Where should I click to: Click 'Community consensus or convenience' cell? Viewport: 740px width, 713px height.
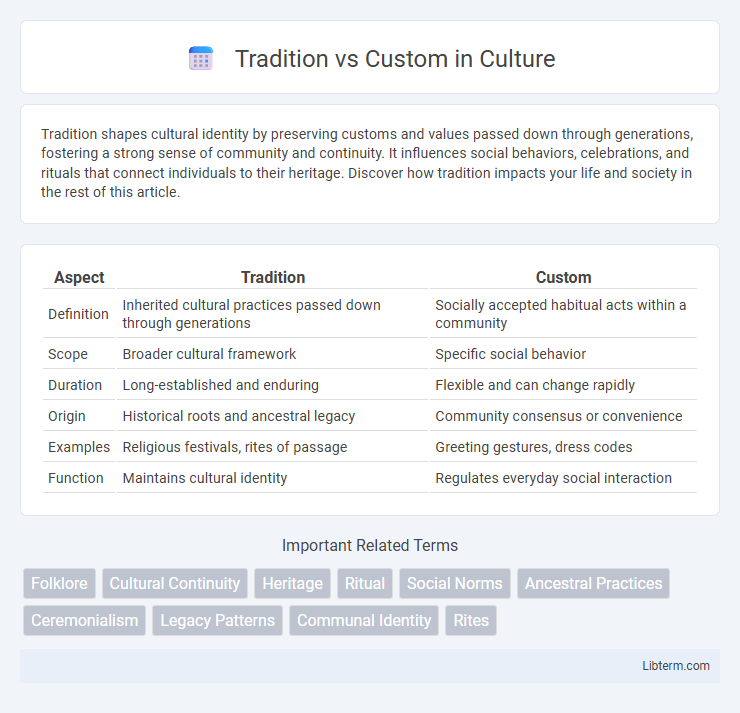[563, 416]
